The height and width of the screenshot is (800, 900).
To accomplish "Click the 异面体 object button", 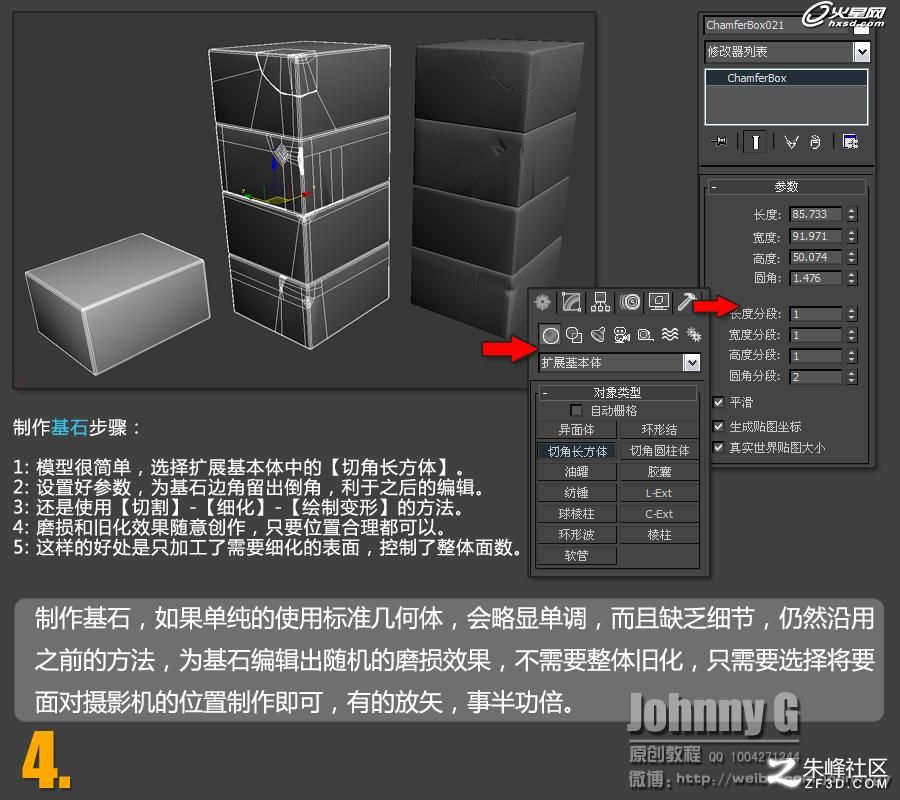I will pos(576,429).
